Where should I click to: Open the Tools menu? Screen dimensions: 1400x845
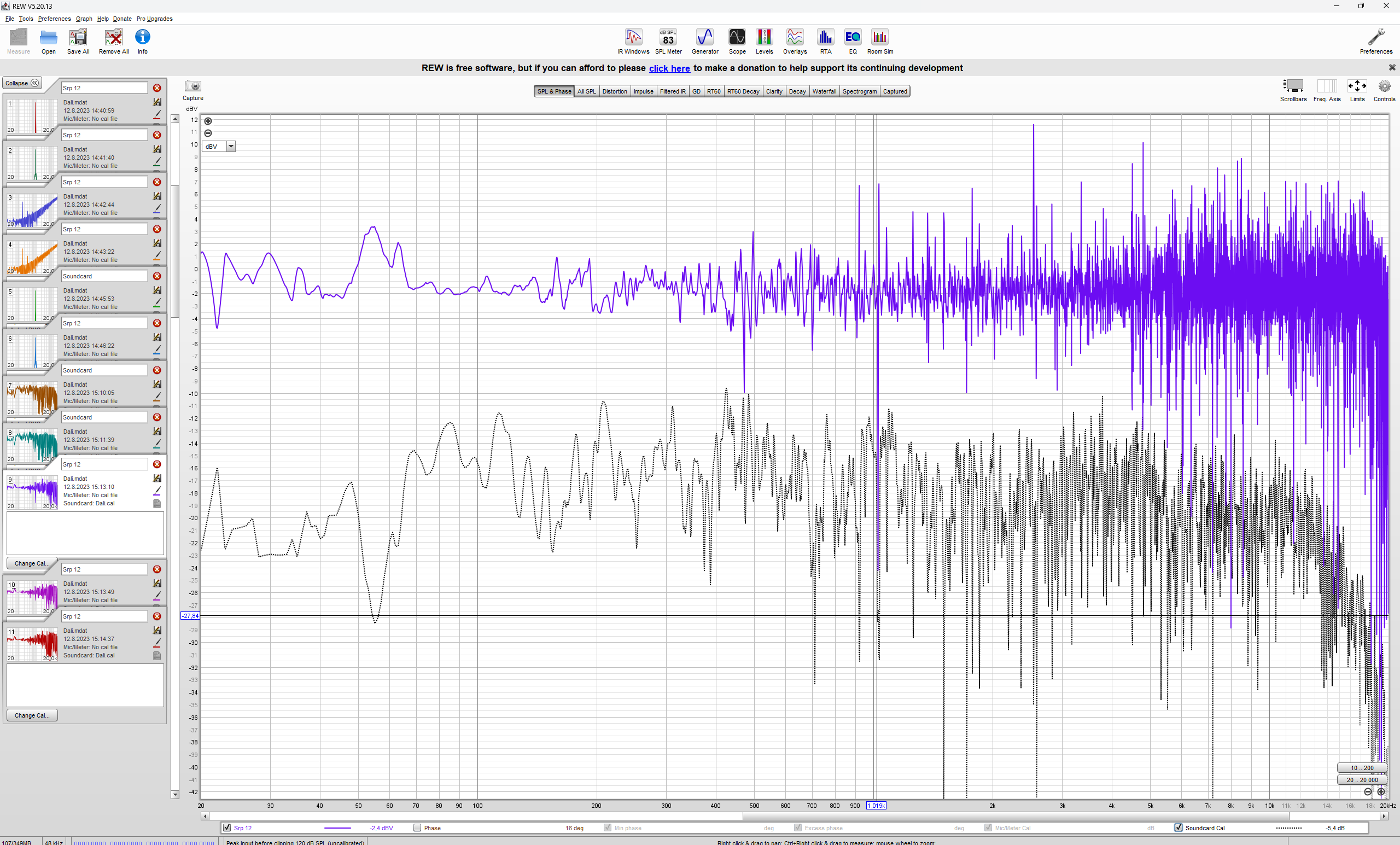pyautogui.click(x=26, y=19)
